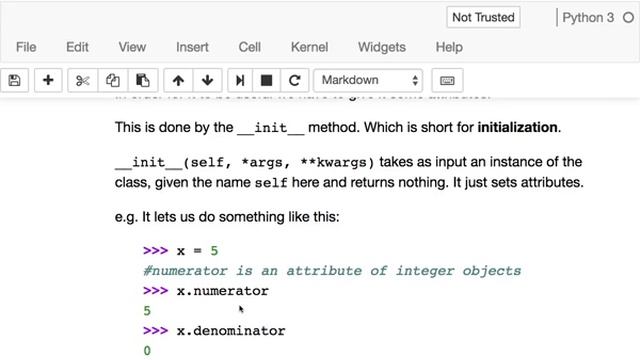
Task: Check the kernel idle indicator circle
Action: [x=629, y=18]
